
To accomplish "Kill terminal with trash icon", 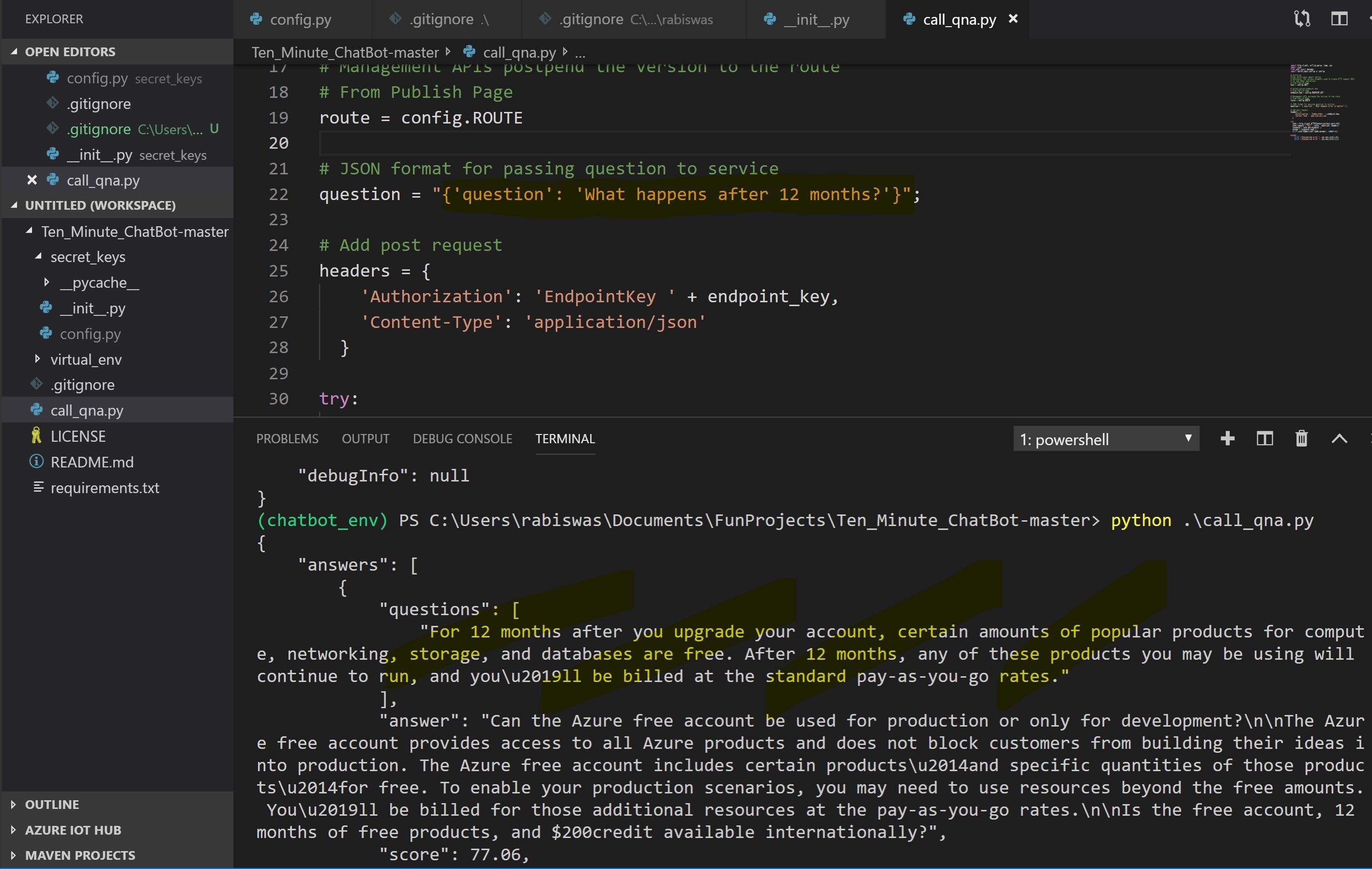I will (x=1301, y=438).
